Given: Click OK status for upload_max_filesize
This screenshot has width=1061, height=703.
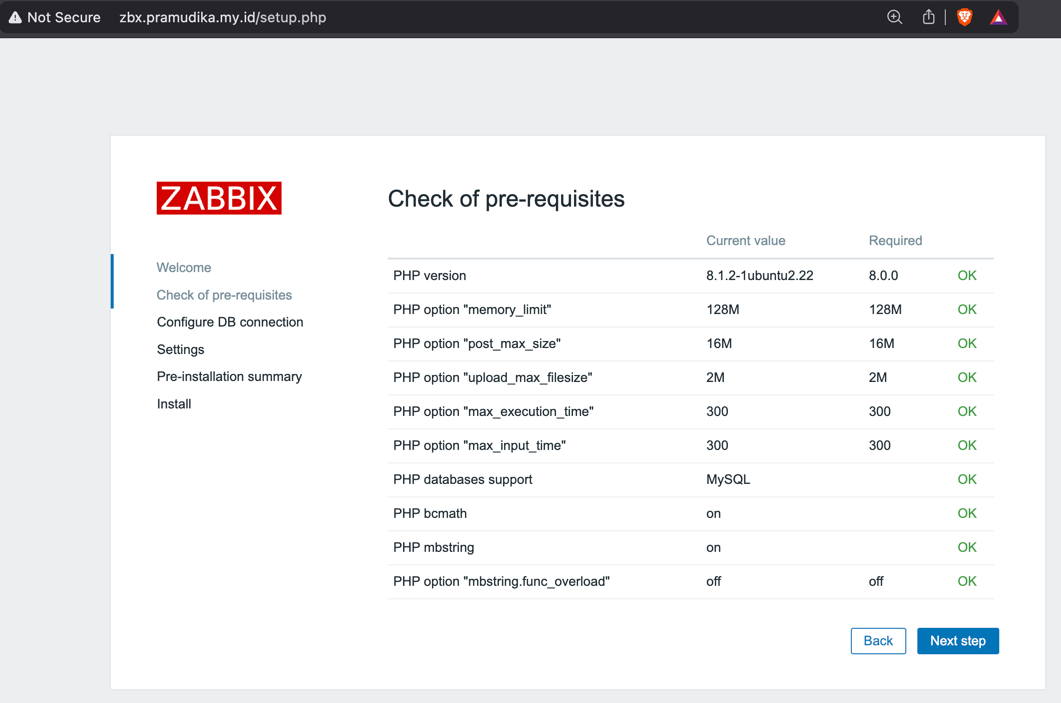Looking at the screenshot, I should [x=967, y=377].
